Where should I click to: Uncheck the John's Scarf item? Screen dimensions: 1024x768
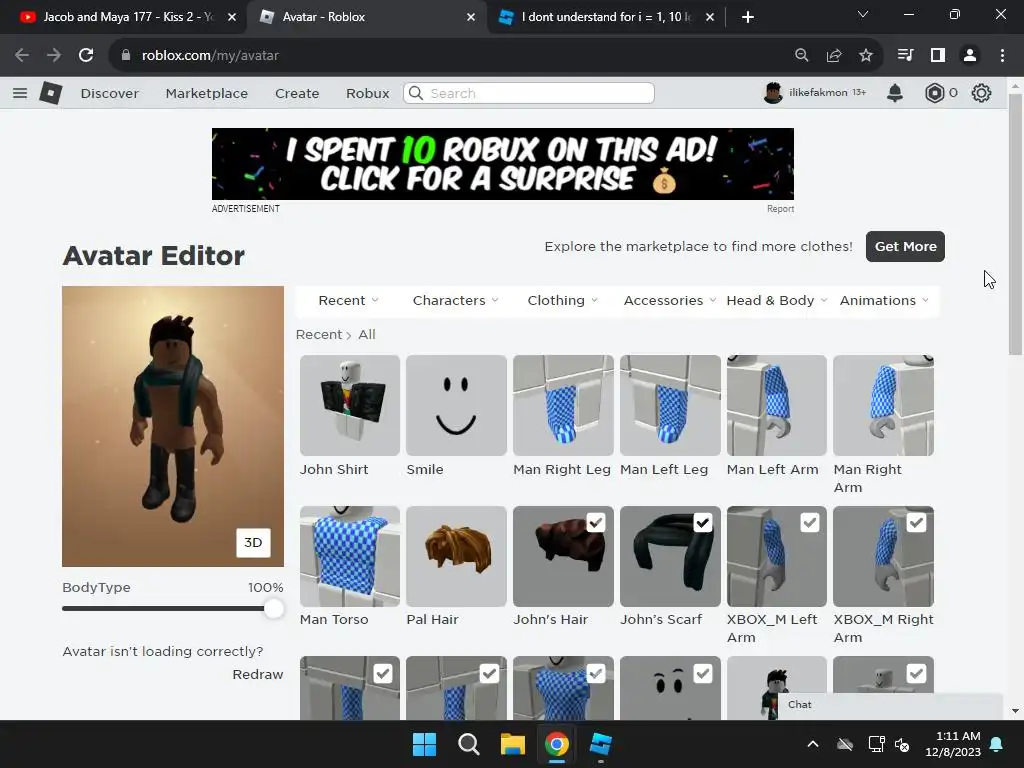coord(703,522)
